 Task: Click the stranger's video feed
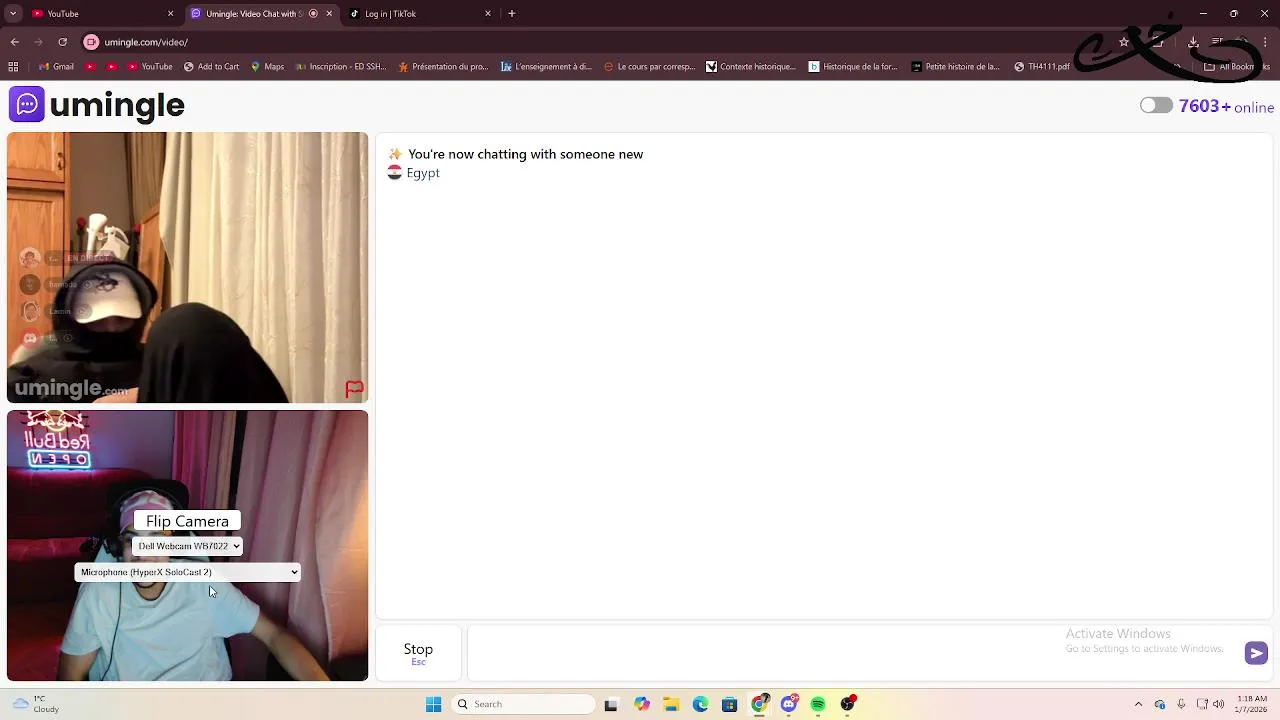187,268
